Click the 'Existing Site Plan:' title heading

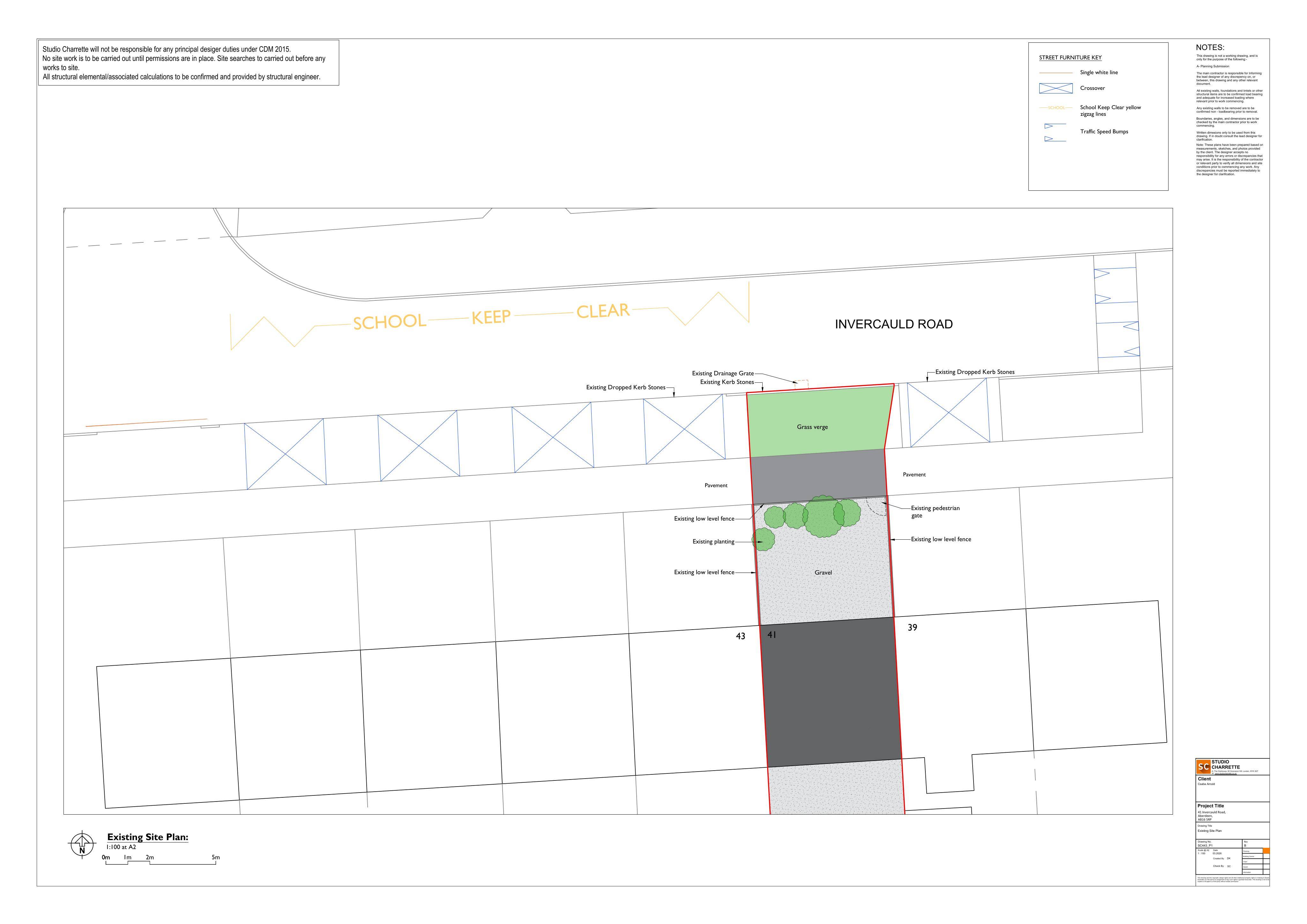point(147,837)
